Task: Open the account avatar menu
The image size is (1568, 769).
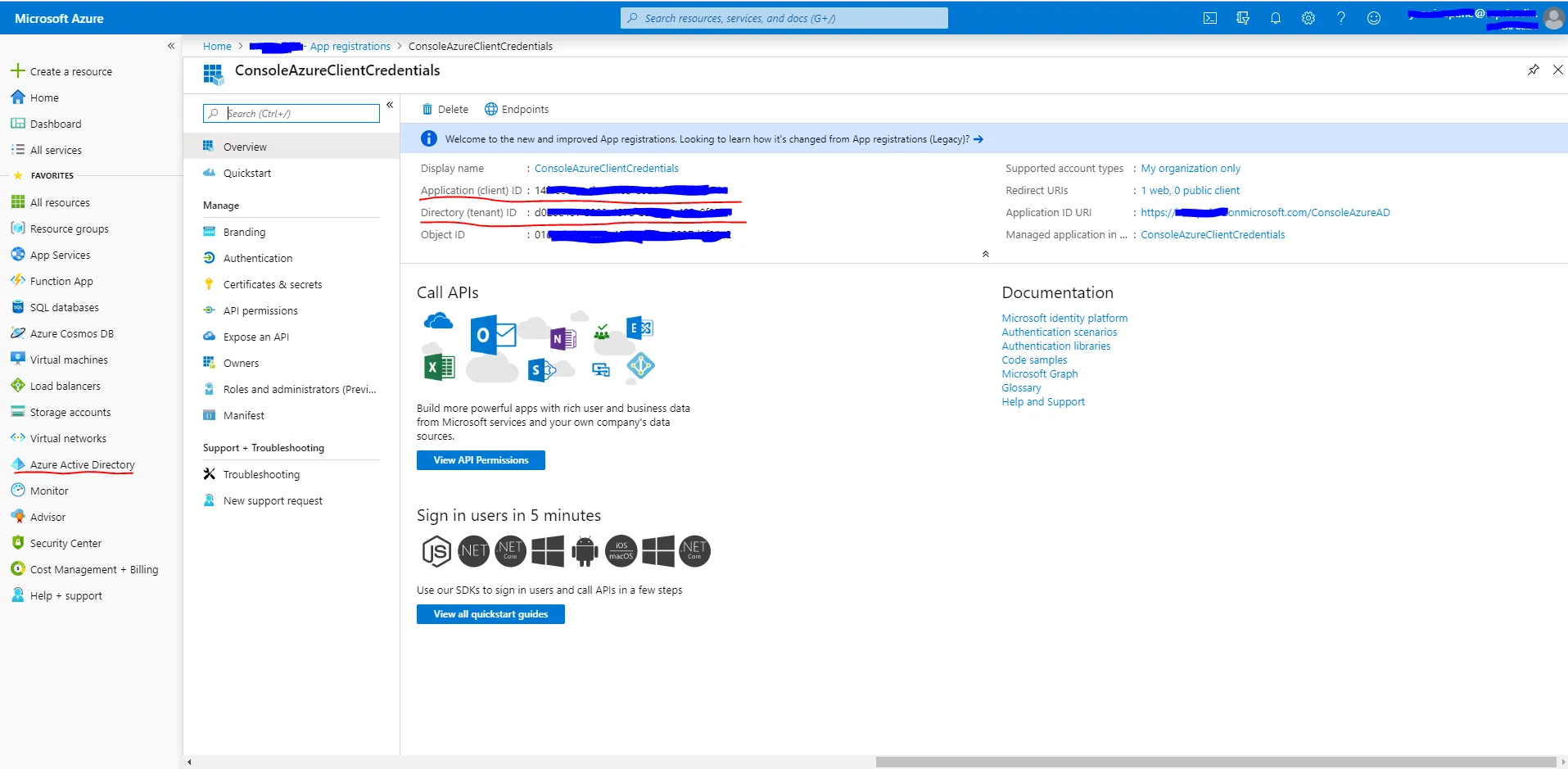Action: click(1553, 18)
